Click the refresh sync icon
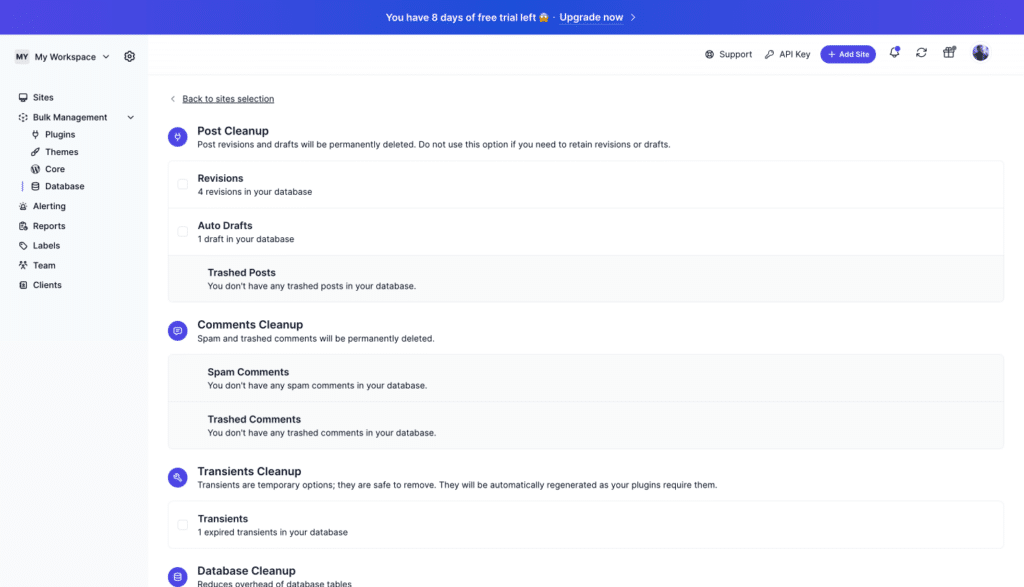The image size is (1024, 587). 921,53
